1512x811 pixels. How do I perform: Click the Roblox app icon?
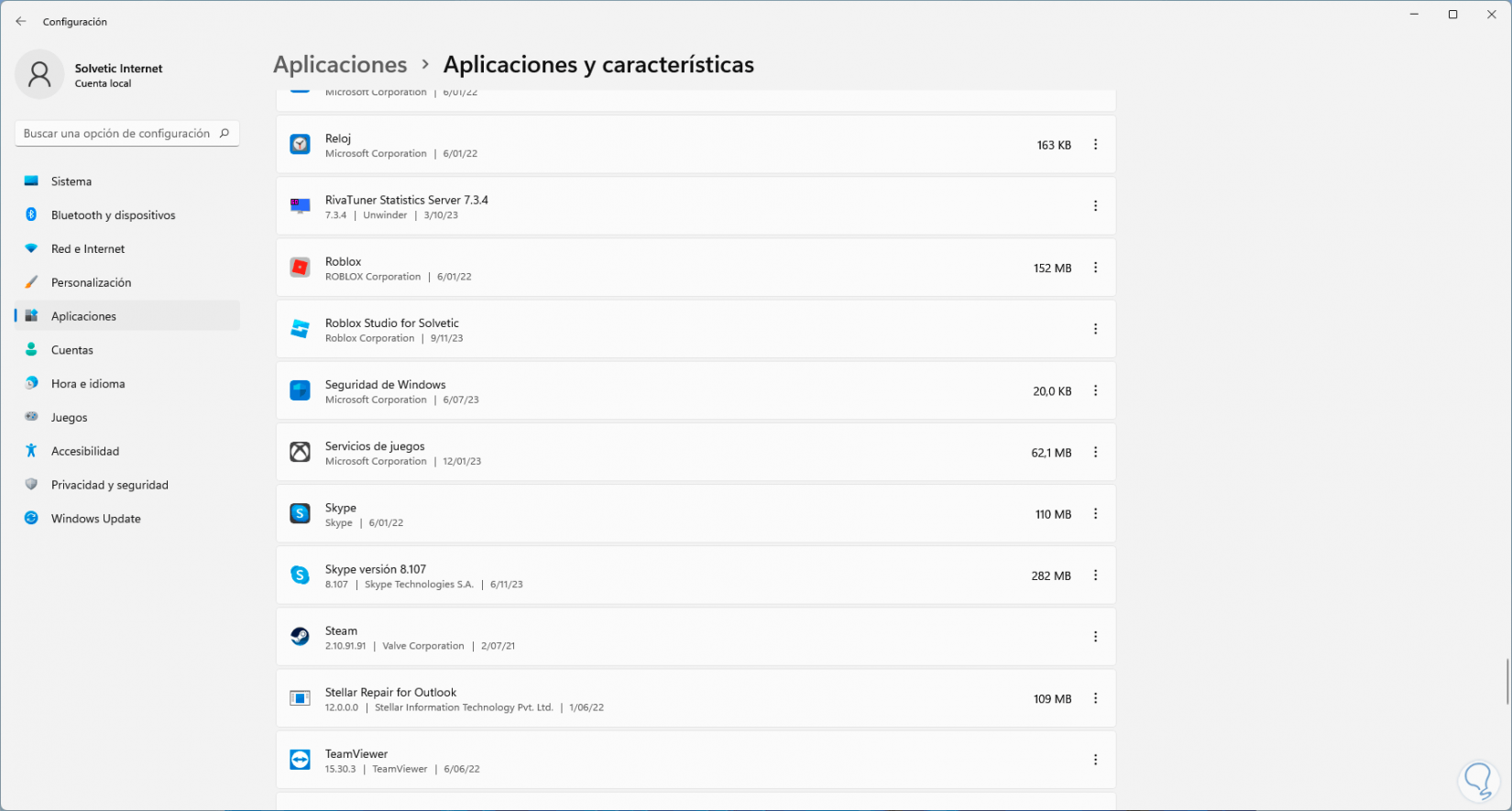tap(300, 268)
